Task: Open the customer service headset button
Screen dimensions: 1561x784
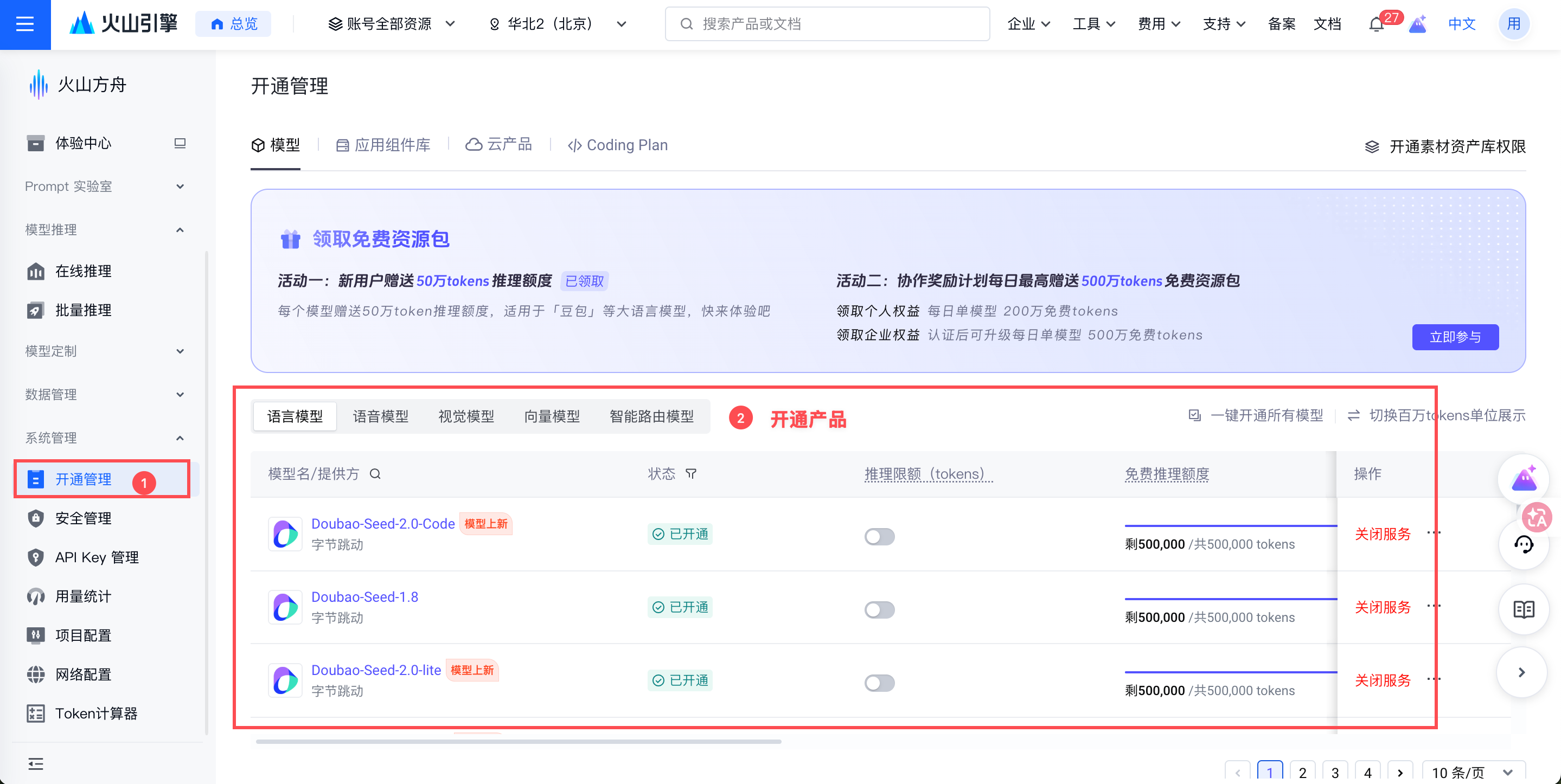Action: (1524, 544)
